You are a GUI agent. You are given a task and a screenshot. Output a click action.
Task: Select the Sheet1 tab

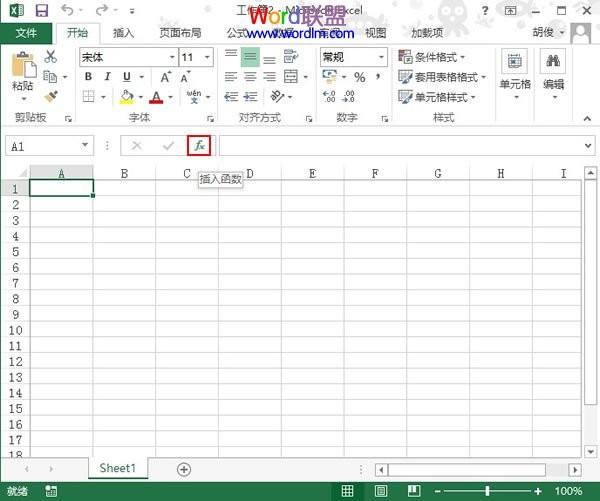[x=118, y=468]
